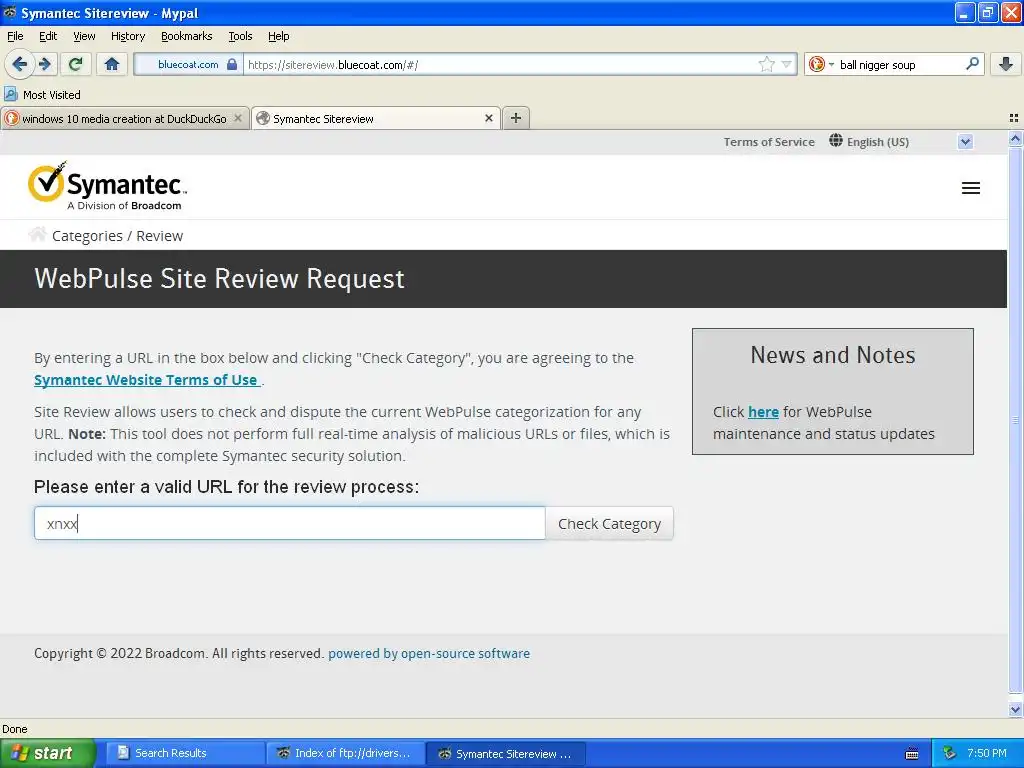Open the Bookmarks menu
The width and height of the screenshot is (1024, 768).
click(186, 36)
